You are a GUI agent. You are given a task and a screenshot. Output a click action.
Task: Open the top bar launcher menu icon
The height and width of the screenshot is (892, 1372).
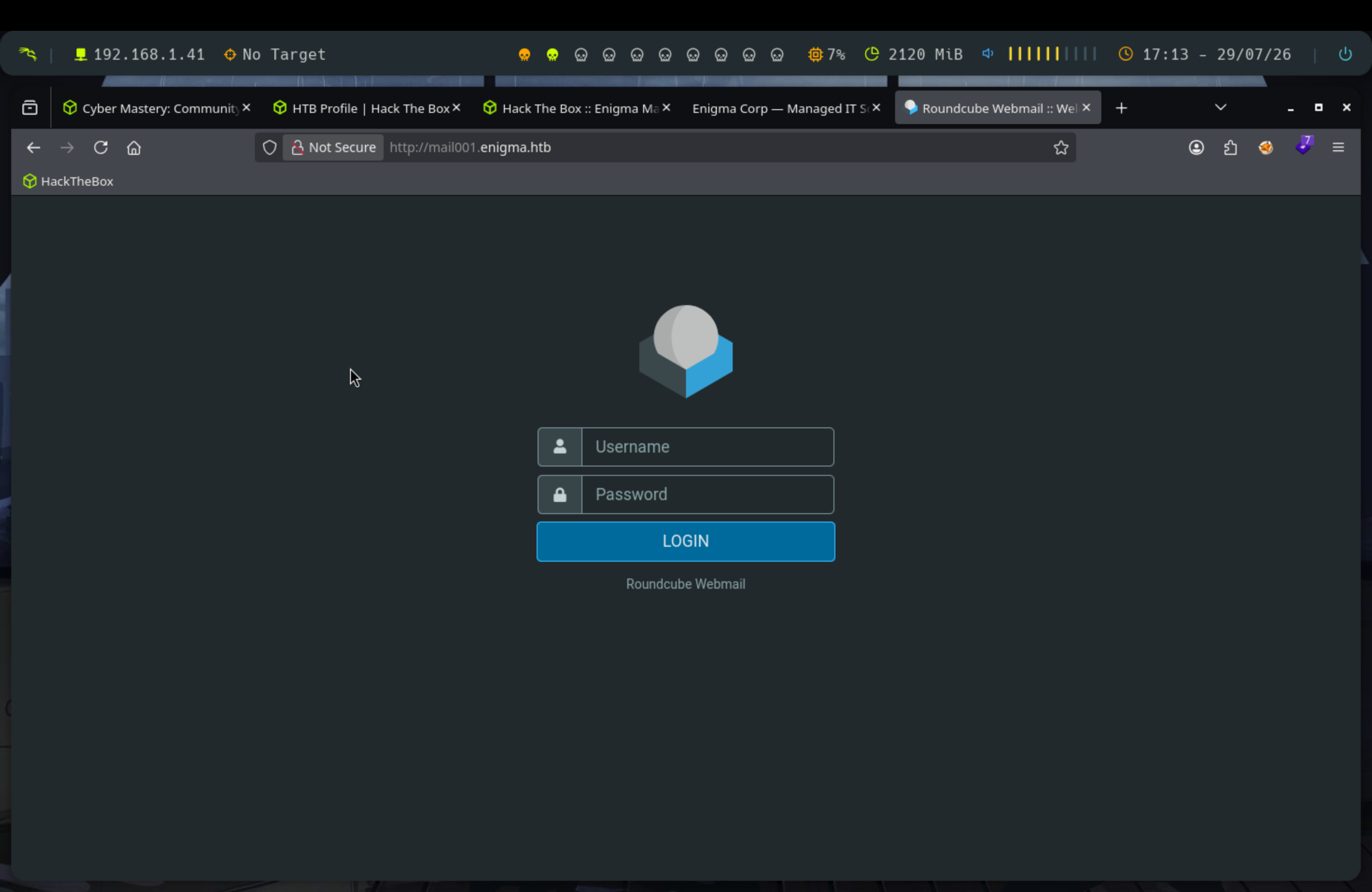28,54
